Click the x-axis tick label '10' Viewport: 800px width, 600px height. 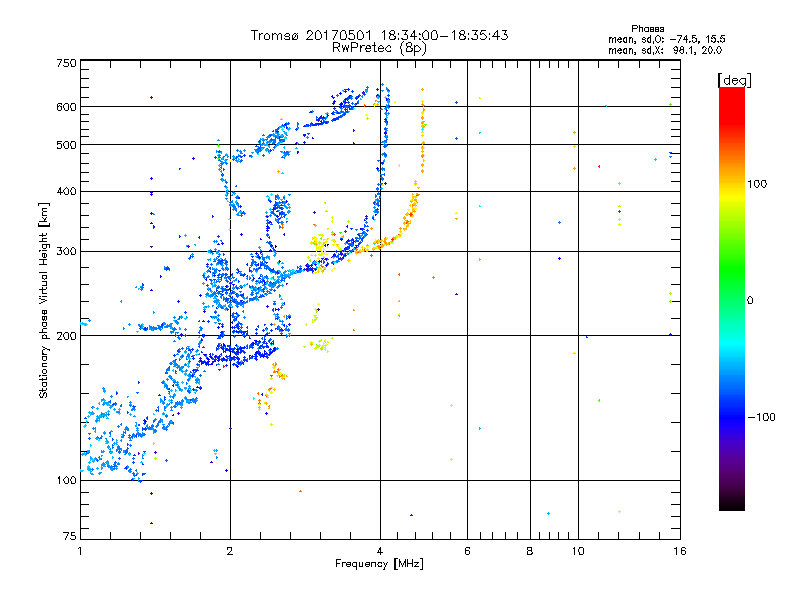(x=578, y=551)
